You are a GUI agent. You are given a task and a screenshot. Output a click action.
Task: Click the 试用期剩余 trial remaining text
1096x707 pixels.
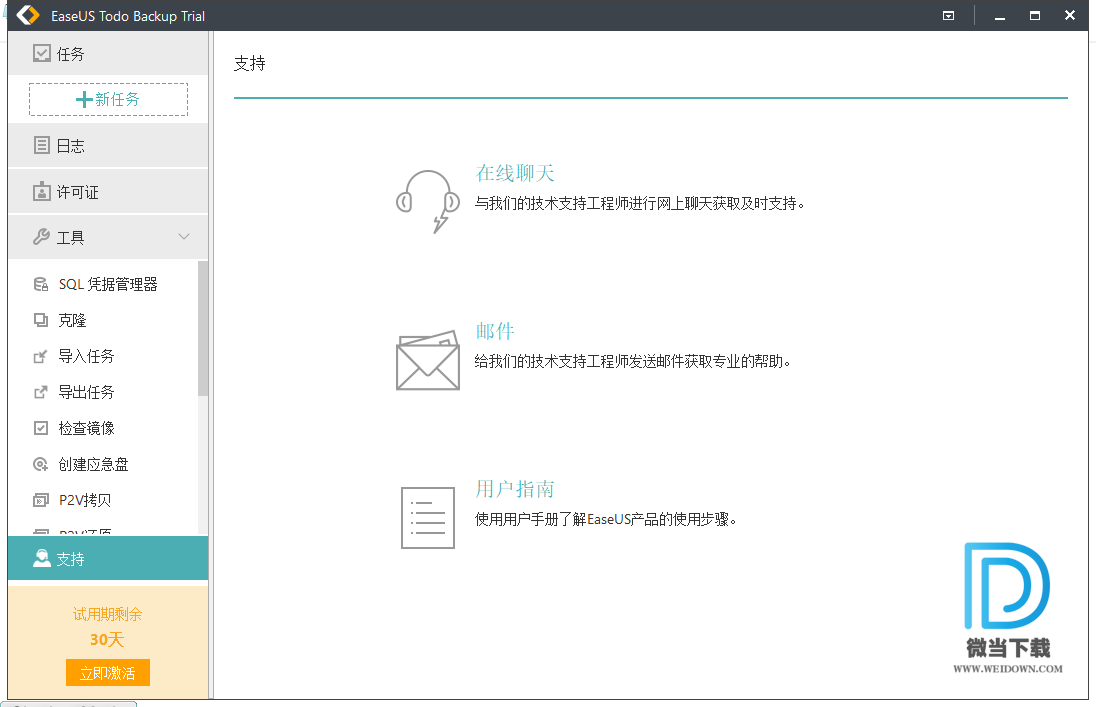click(108, 614)
